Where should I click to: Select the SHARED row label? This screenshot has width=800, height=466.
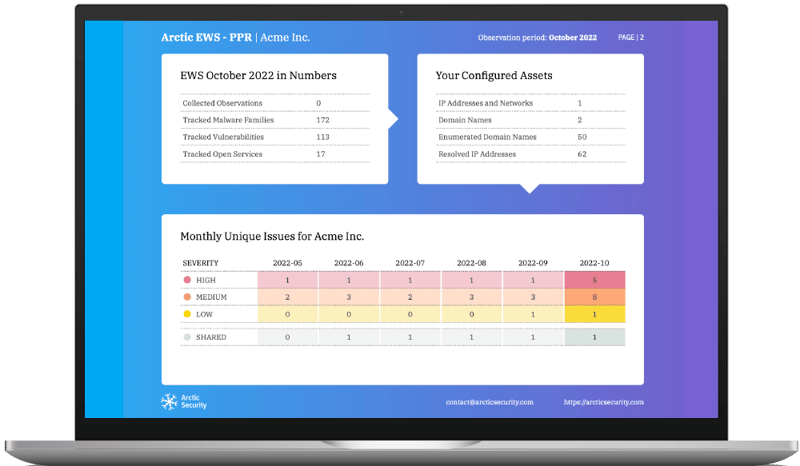tap(211, 337)
